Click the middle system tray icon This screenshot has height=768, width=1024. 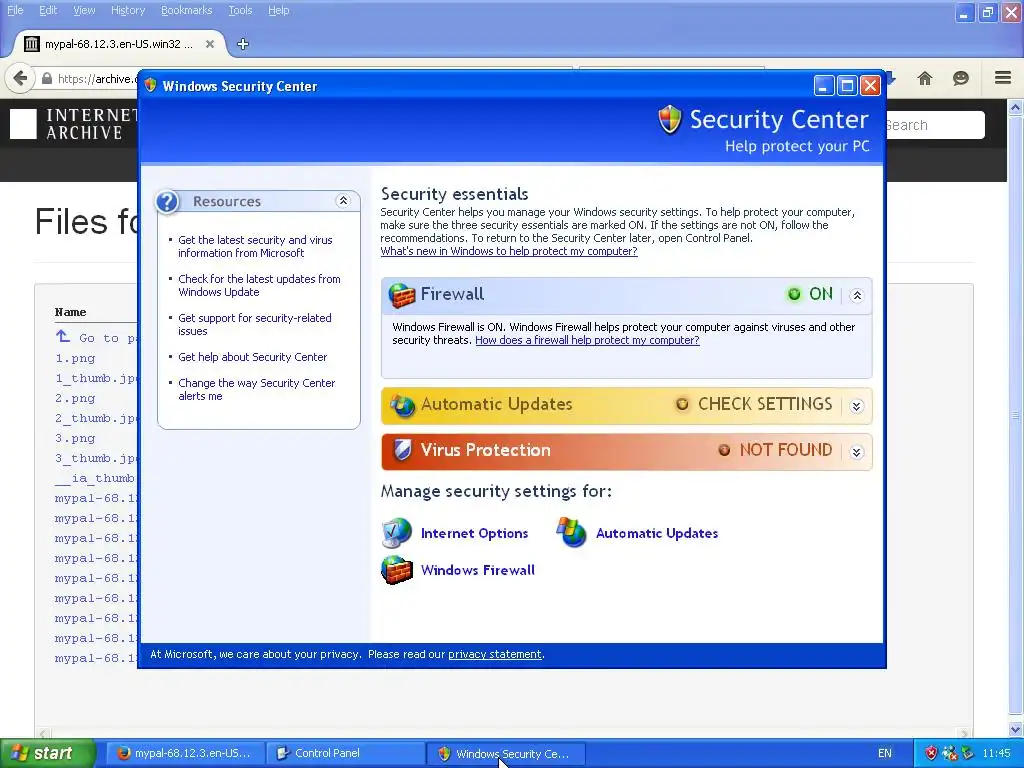tap(950, 753)
